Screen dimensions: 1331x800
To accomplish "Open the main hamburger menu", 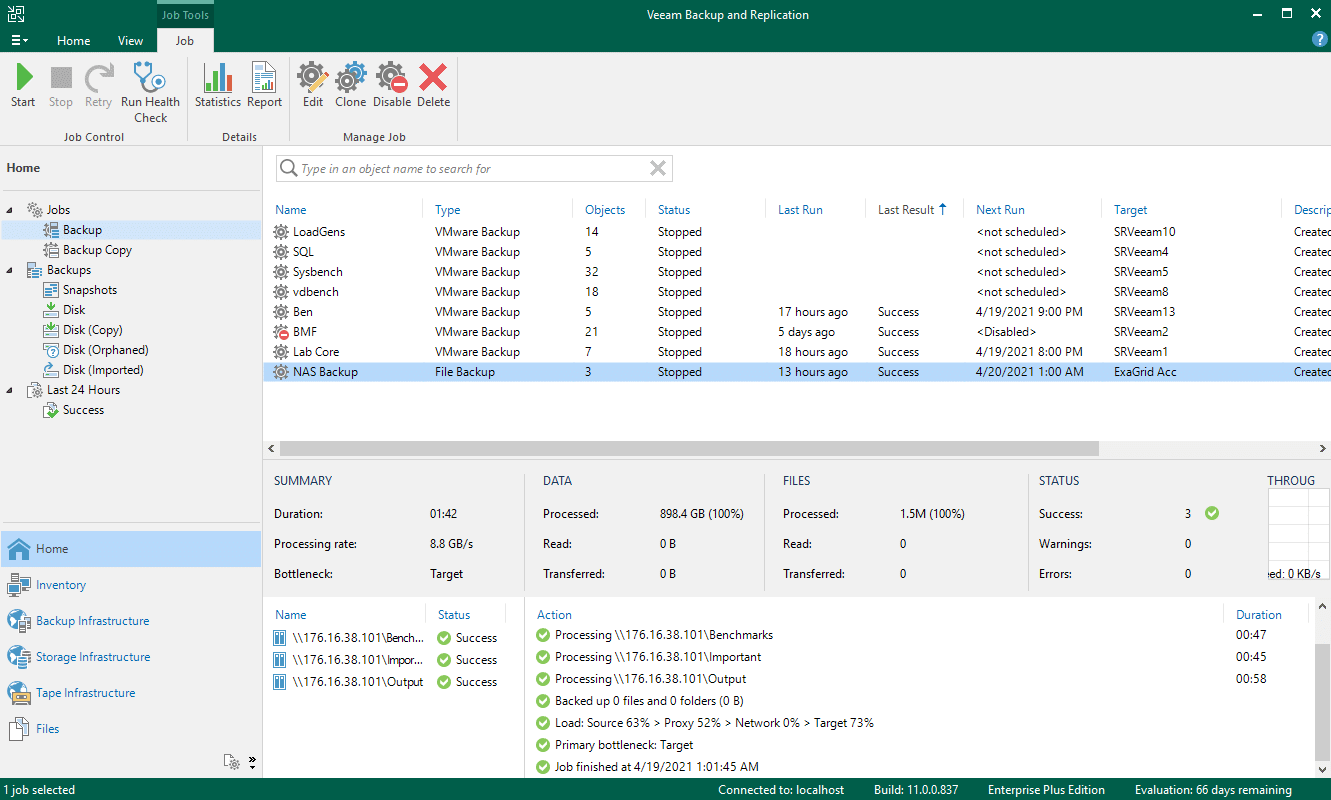I will 19,41.
